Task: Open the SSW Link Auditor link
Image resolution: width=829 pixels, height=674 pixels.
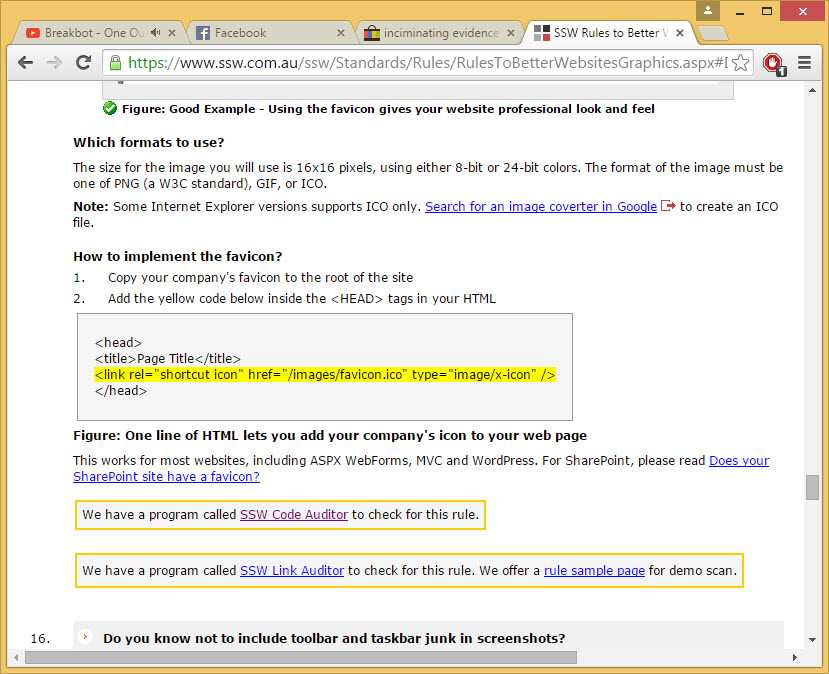Action: tap(292, 570)
